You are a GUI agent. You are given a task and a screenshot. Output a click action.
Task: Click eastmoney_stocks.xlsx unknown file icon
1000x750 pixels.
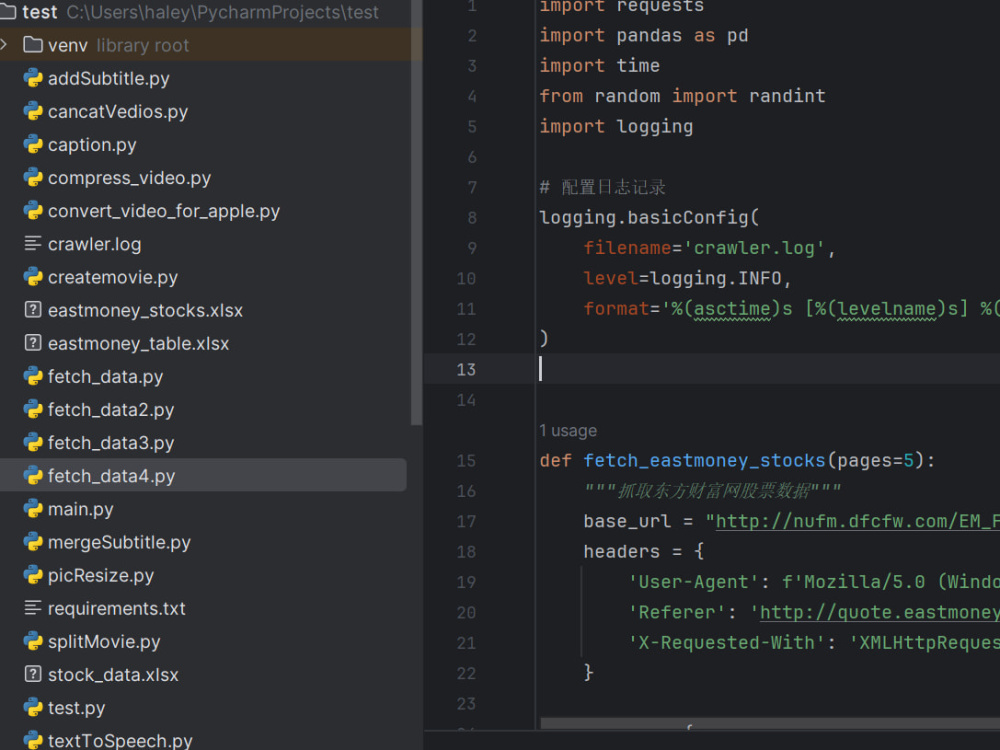tap(33, 310)
